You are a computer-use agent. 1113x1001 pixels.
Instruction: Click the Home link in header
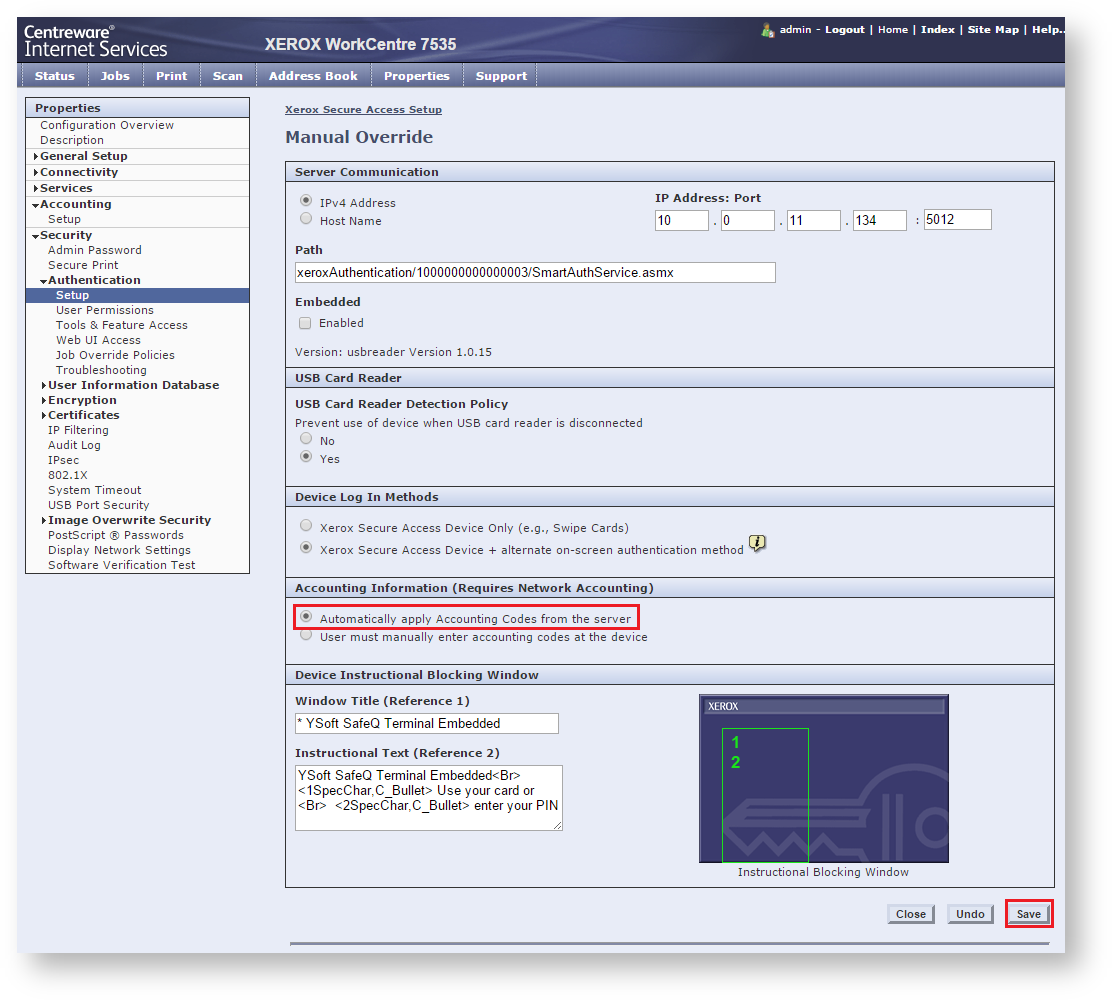(x=893, y=30)
